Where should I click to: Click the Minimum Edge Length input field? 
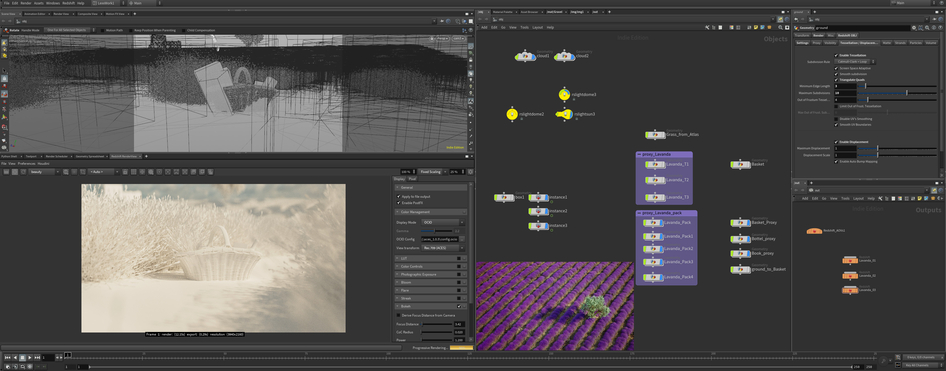[x=845, y=86]
